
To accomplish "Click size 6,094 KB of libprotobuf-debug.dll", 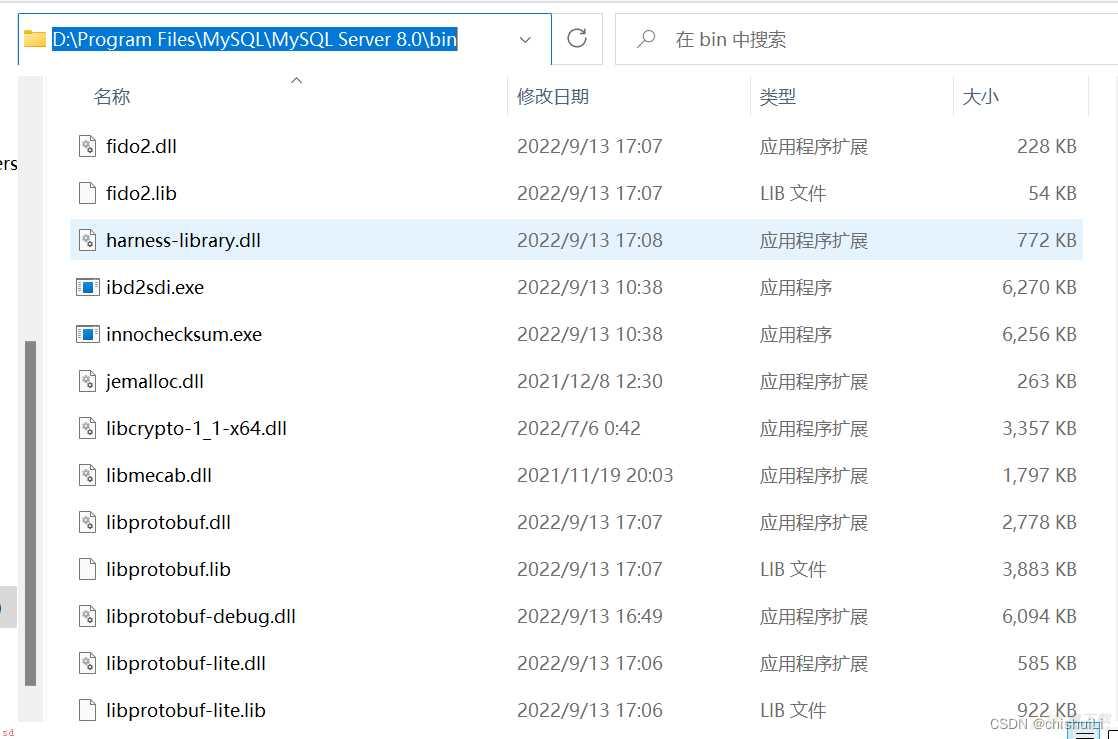I will [1040, 617].
